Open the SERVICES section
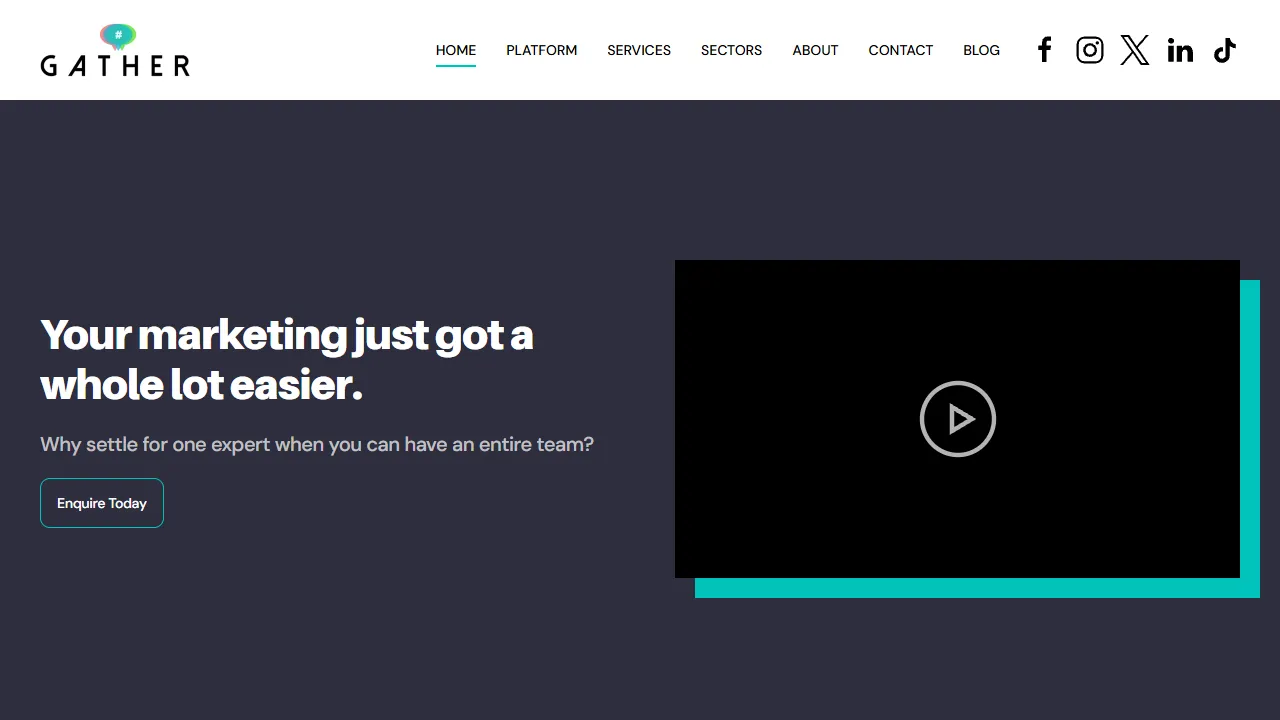 [639, 50]
